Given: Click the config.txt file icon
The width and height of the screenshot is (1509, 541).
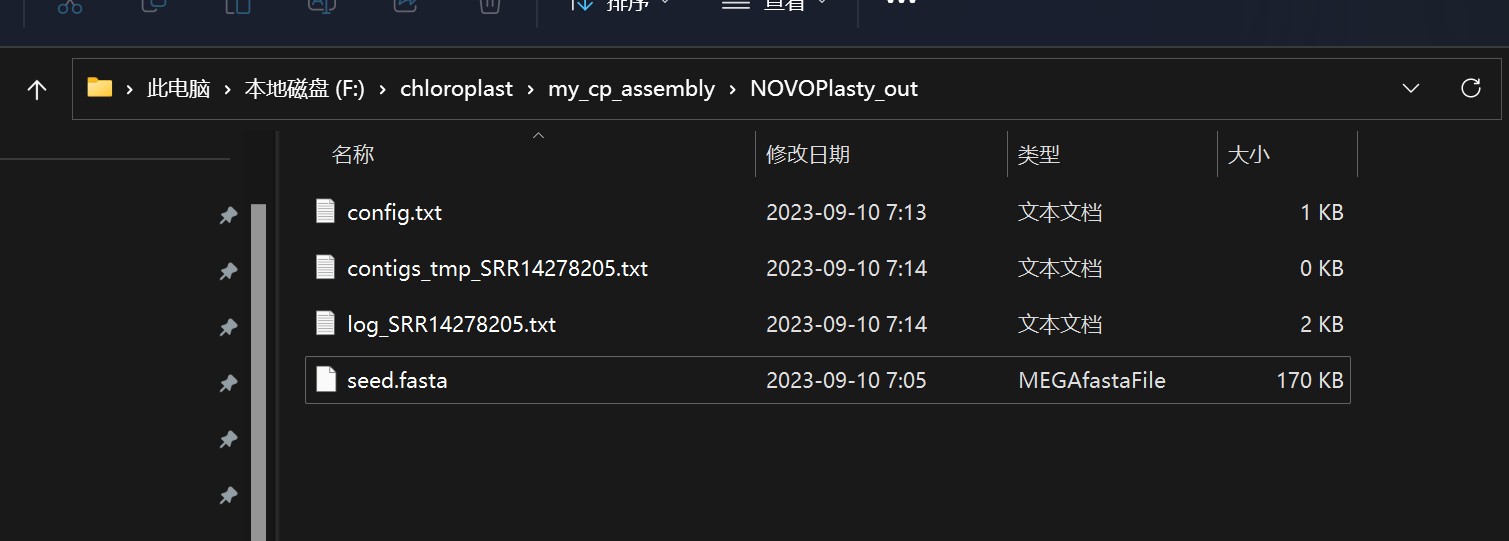Looking at the screenshot, I should [x=325, y=211].
